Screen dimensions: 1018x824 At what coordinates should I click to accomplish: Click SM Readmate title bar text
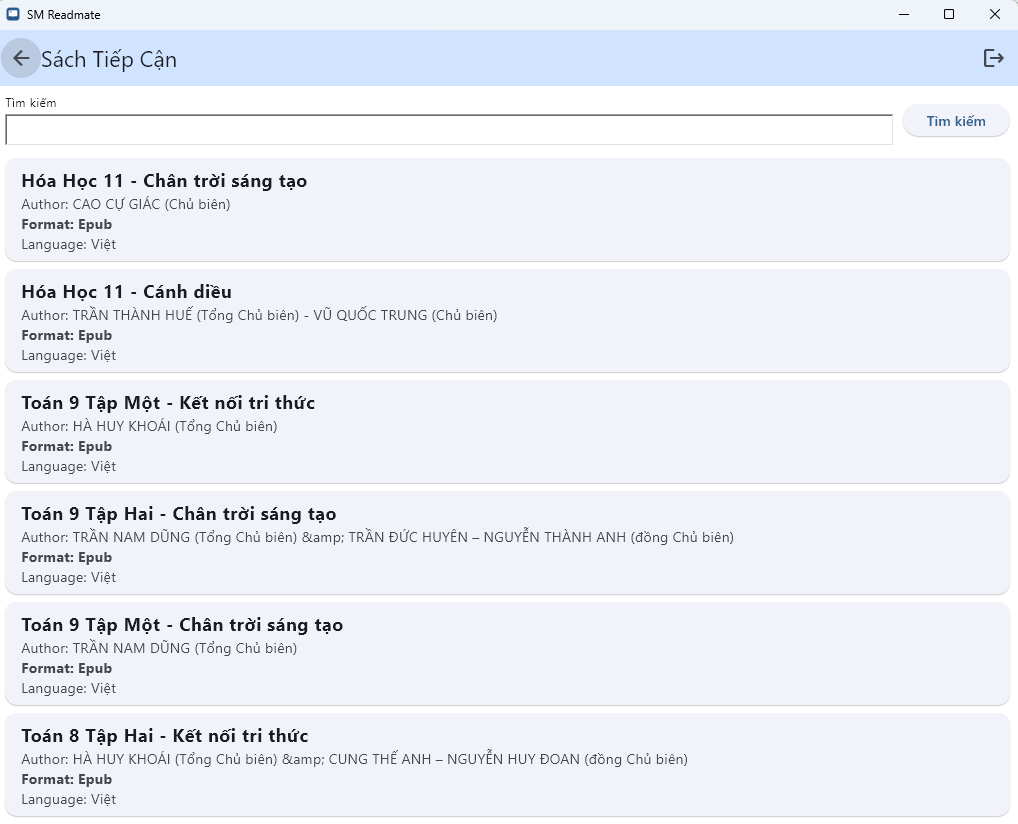coord(64,15)
